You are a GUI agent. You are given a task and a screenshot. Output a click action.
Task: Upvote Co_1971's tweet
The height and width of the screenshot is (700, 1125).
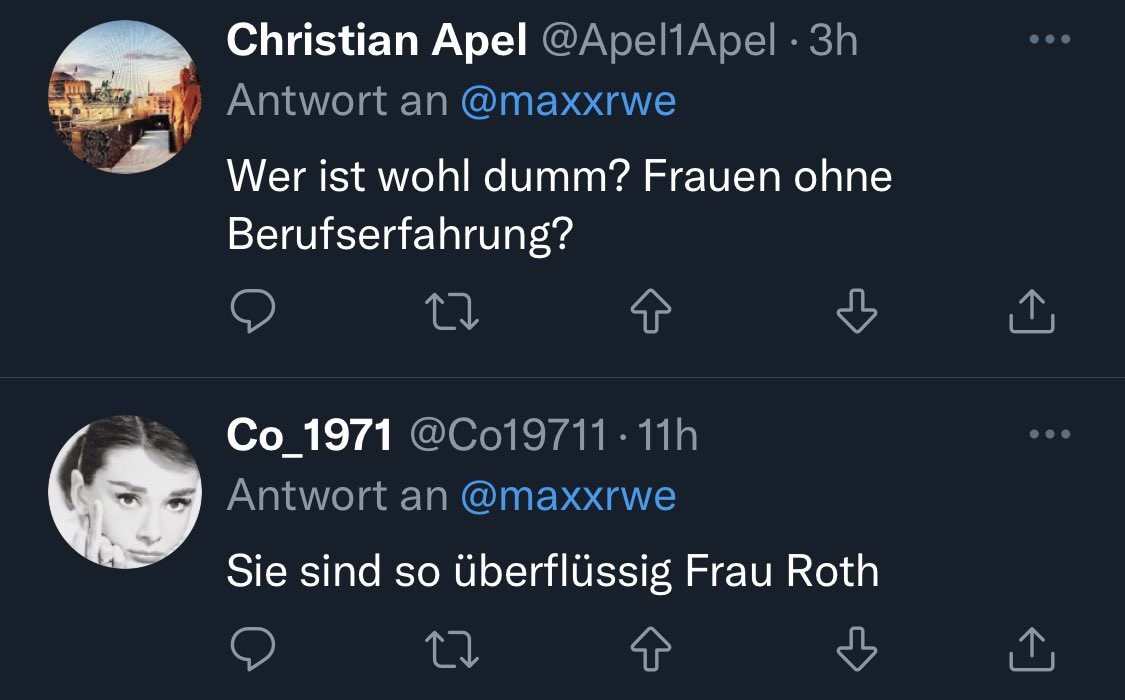click(x=651, y=651)
